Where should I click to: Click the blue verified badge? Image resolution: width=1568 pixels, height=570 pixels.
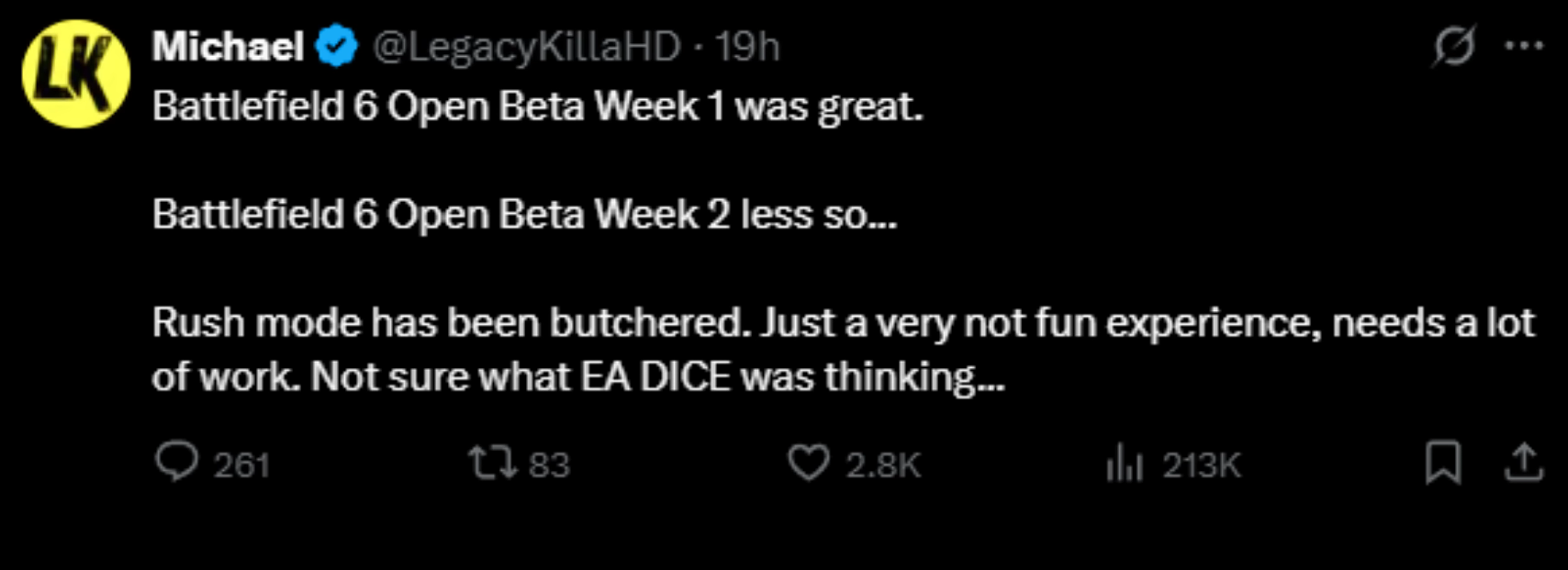337,47
